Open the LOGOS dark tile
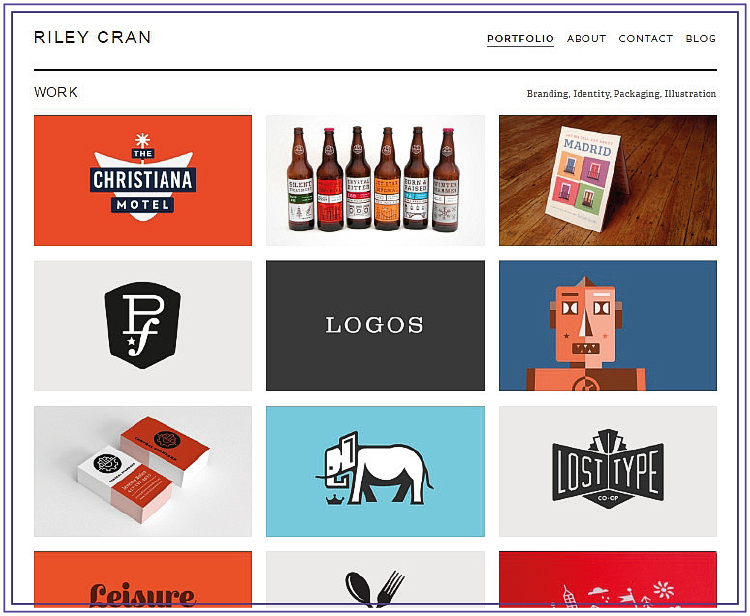 pyautogui.click(x=375, y=326)
